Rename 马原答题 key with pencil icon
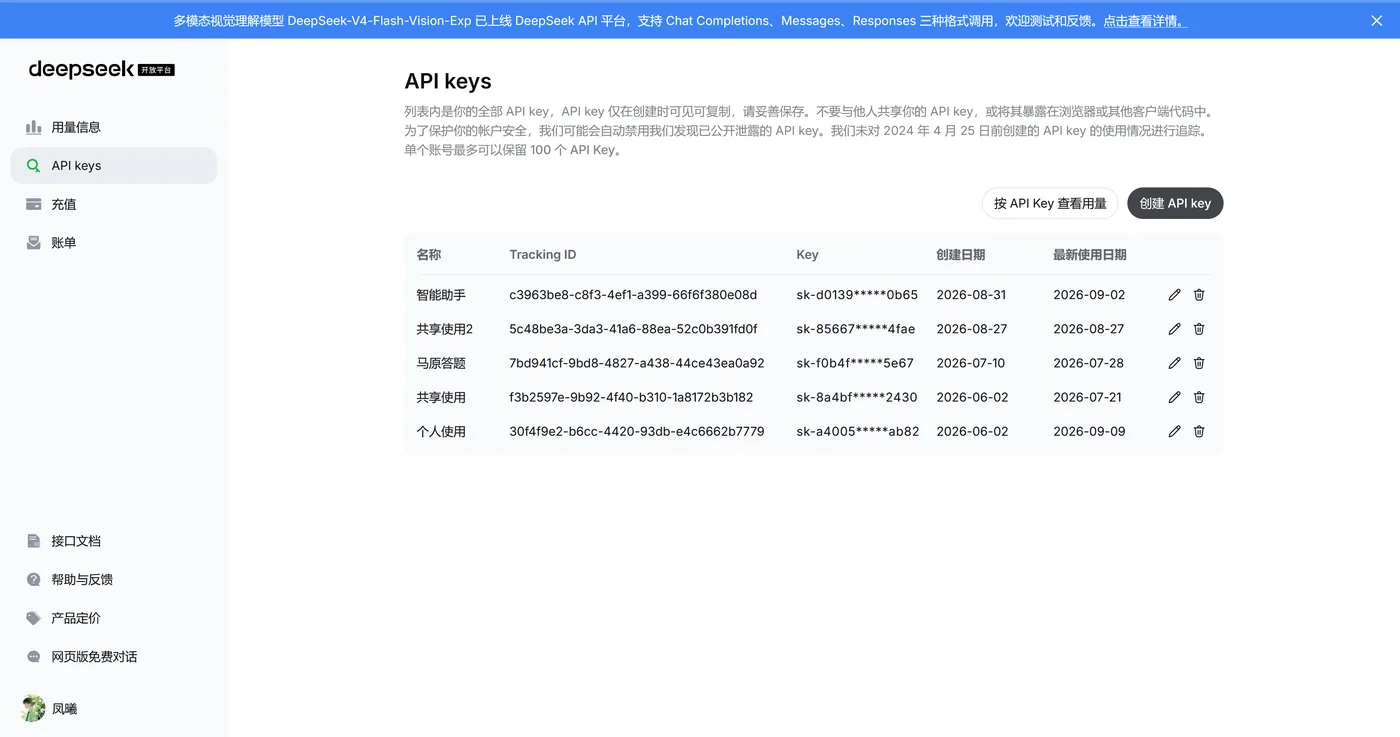Screen dimensions: 1400x737 1174,363
